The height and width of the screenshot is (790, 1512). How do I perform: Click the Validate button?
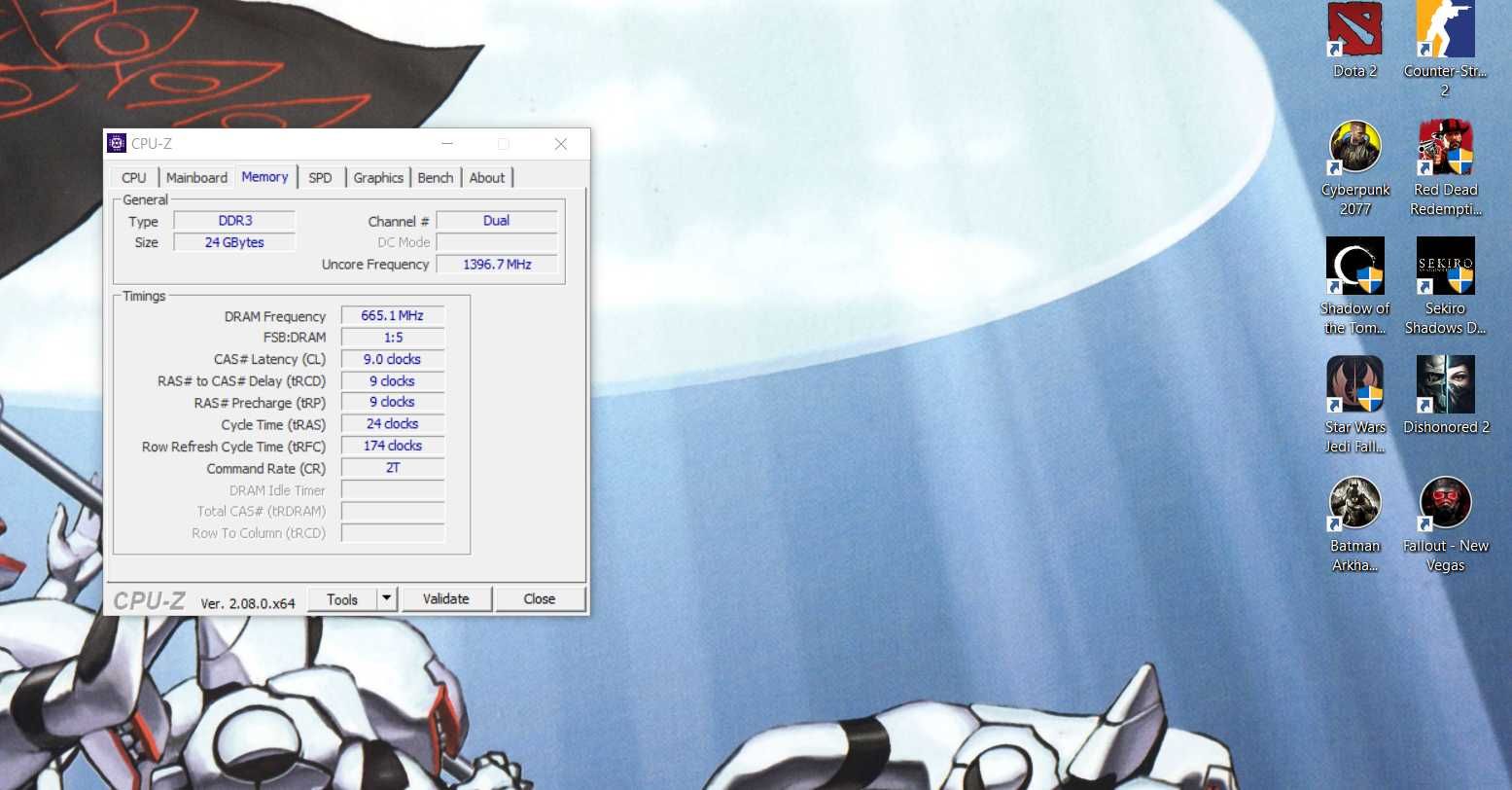tap(446, 599)
